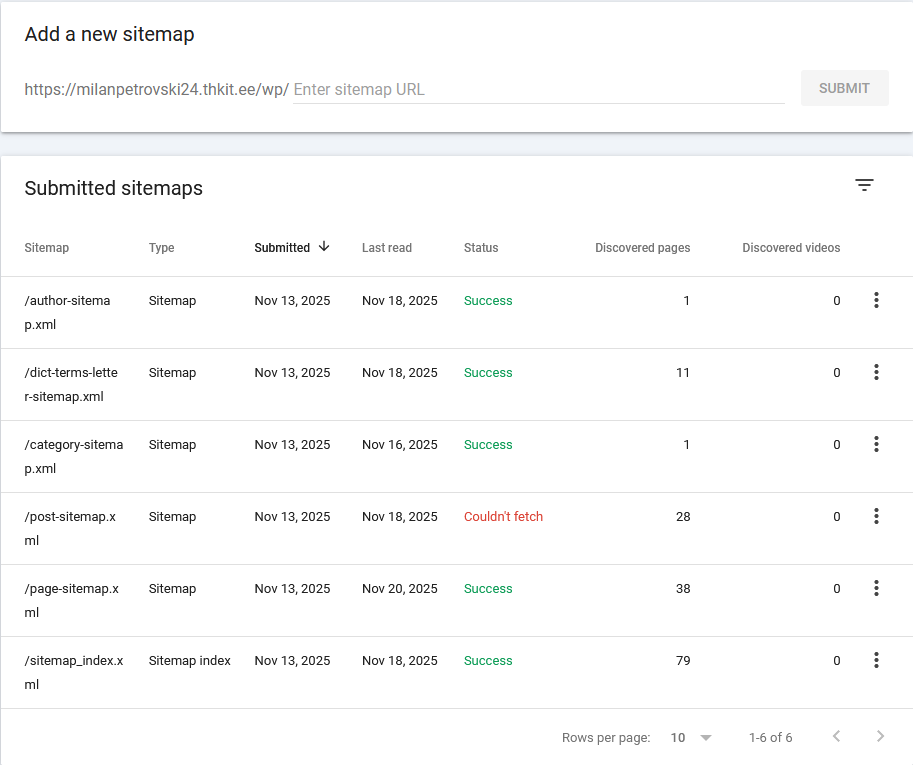Viewport: 913px width, 765px height.
Task: Click the Couldn't fetch status
Action: (x=503, y=517)
